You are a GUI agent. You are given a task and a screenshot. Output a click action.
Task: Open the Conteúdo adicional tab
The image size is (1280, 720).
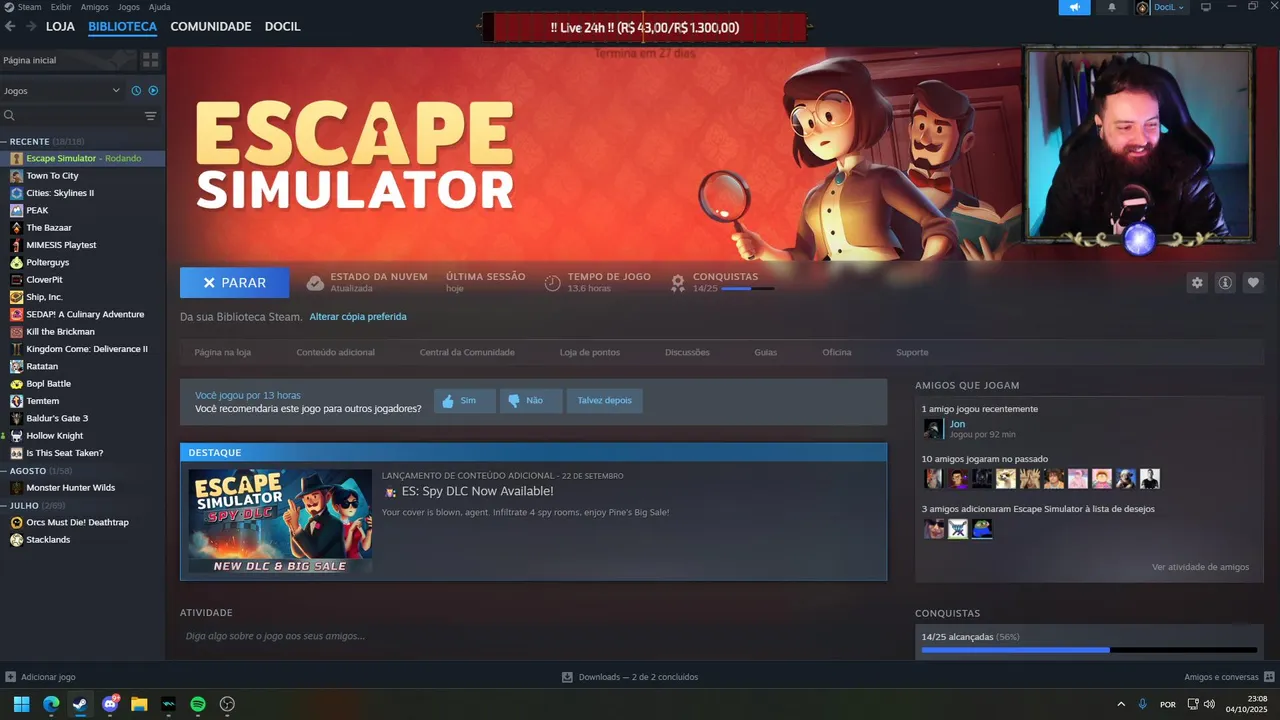tap(335, 352)
